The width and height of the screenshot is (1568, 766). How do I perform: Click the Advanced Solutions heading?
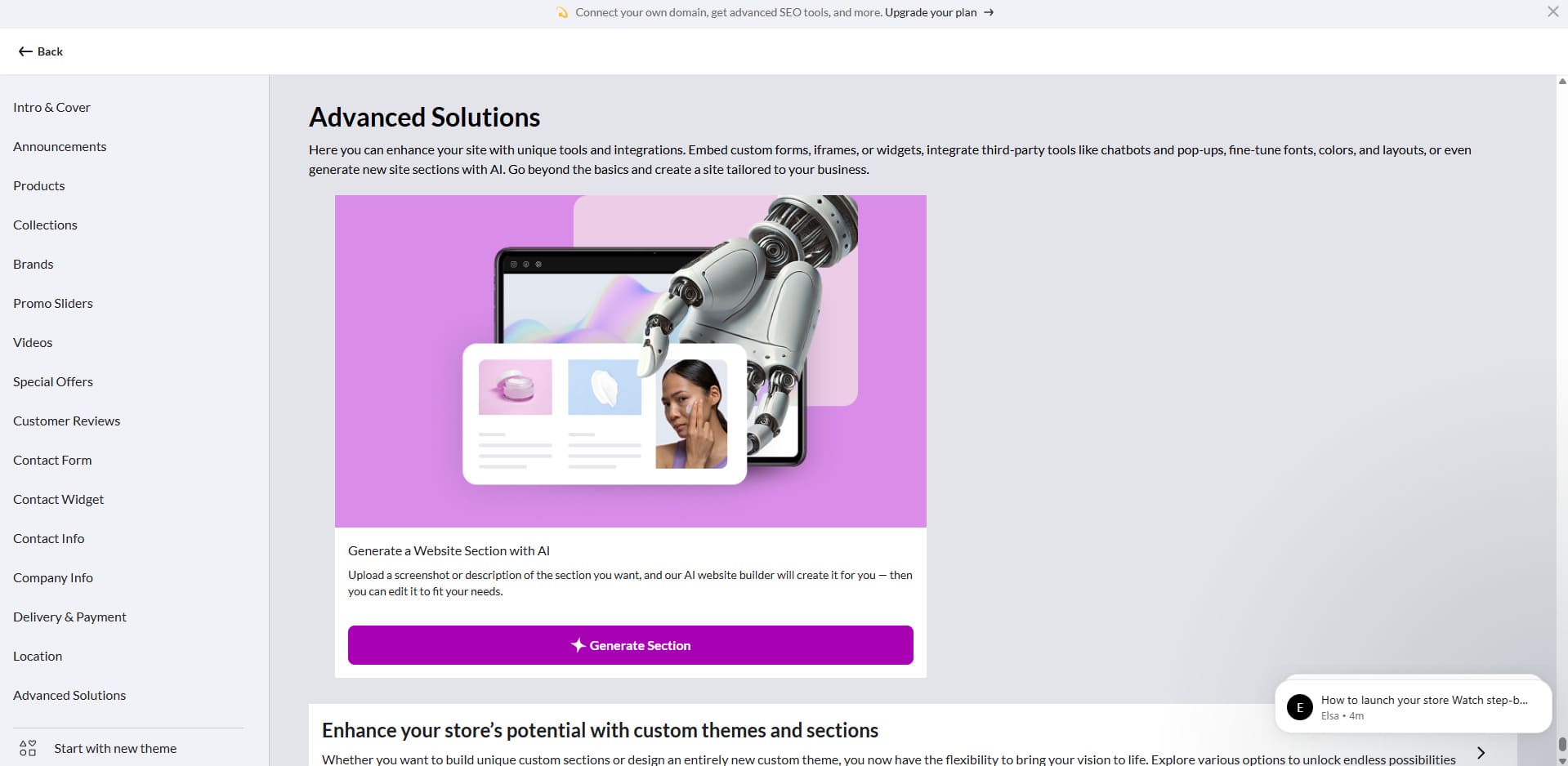(424, 118)
